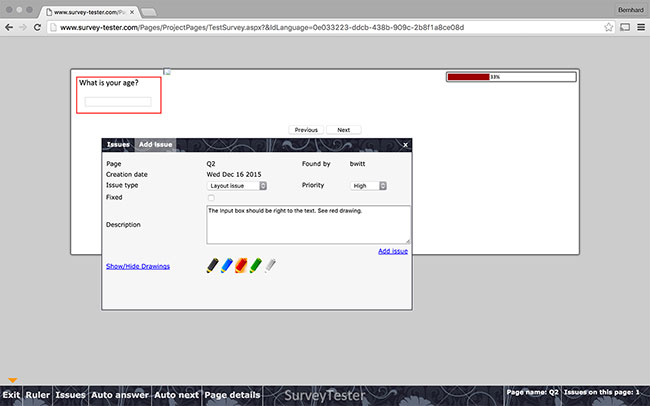Reload the survey page
The width and height of the screenshot is (650, 406).
pyautogui.click(x=37, y=27)
